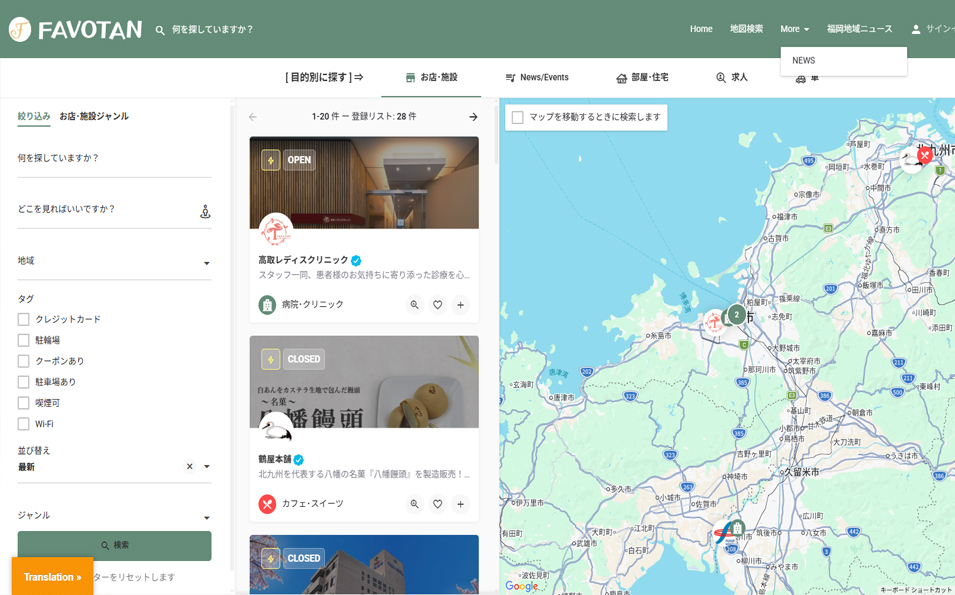This screenshot has height=595, width=955.
Task: Open the More menu in header
Action: tap(794, 29)
